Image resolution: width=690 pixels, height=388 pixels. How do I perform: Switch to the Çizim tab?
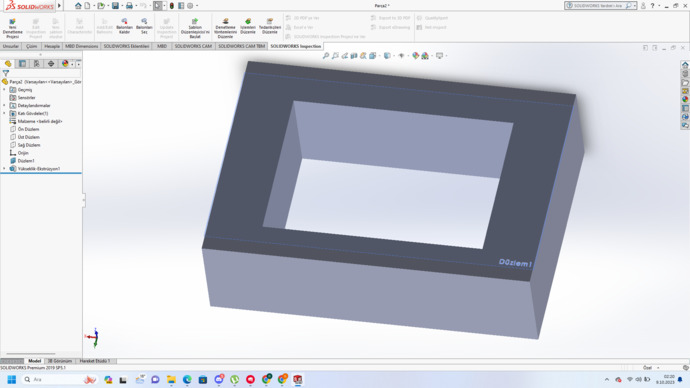(x=32, y=46)
